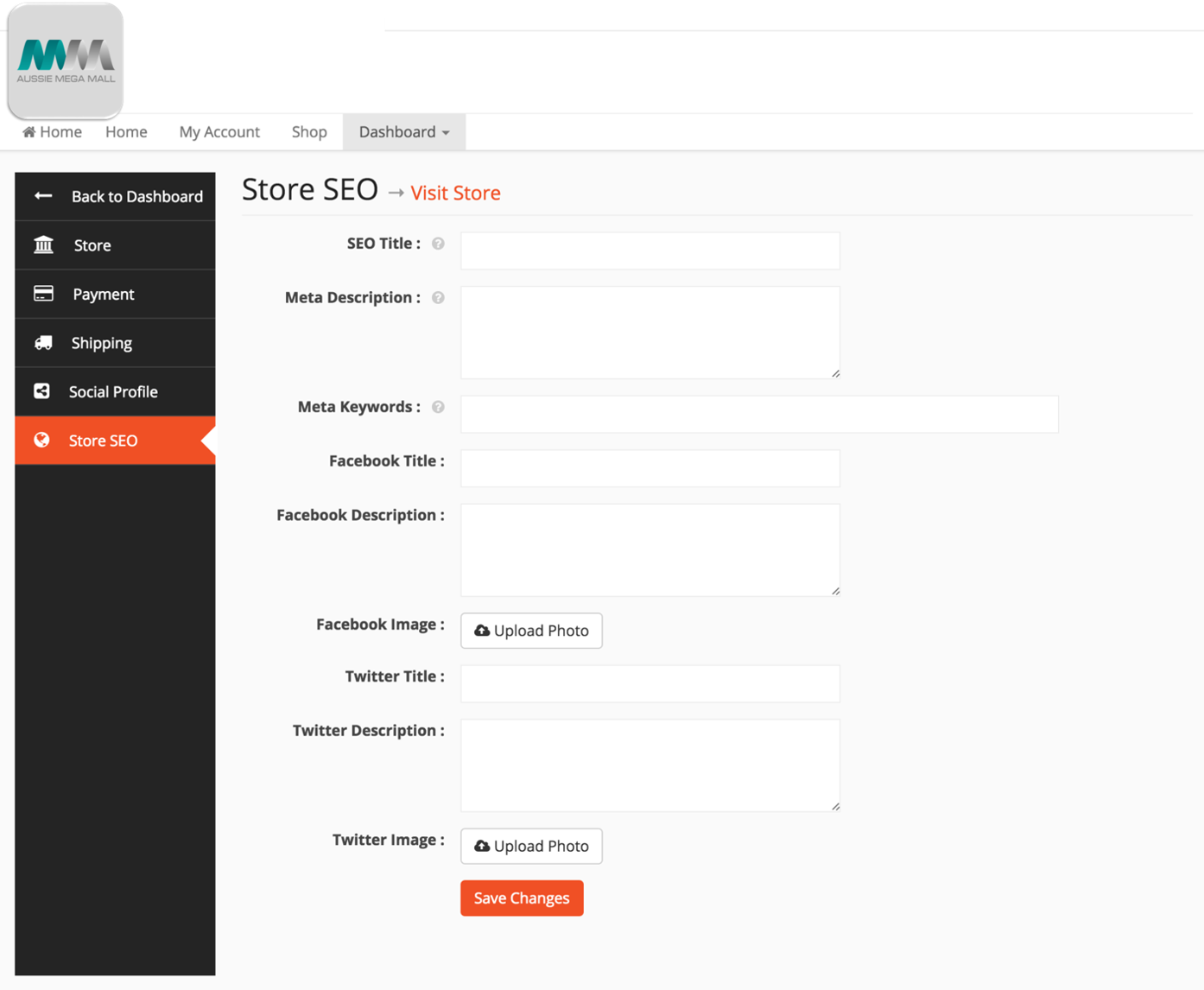Screen dimensions: 1204x990
Task: Open the store via Visit Store link
Action: pos(456,193)
